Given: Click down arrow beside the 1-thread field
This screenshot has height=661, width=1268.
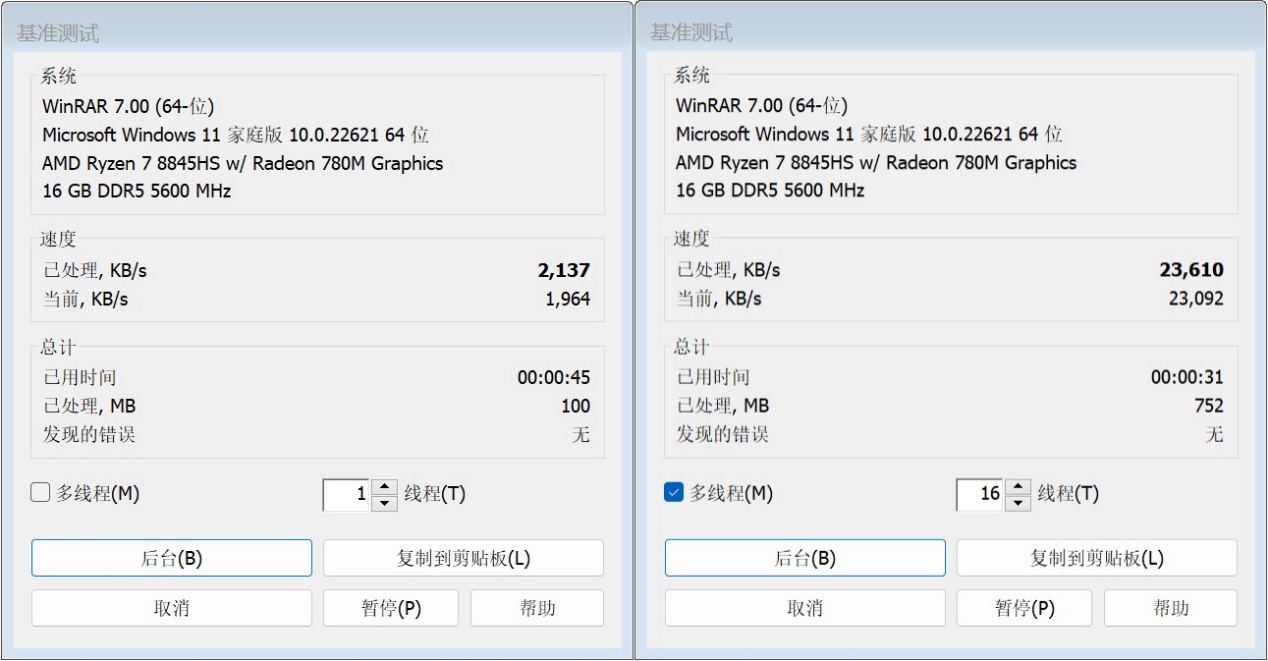Looking at the screenshot, I should (x=384, y=502).
